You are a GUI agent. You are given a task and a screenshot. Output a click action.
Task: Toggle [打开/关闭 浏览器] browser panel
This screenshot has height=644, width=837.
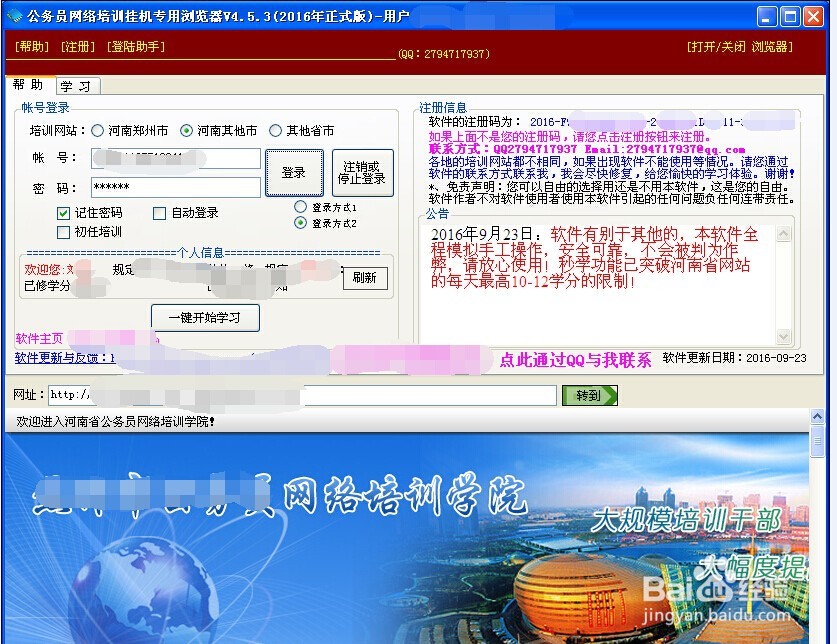tap(739, 46)
